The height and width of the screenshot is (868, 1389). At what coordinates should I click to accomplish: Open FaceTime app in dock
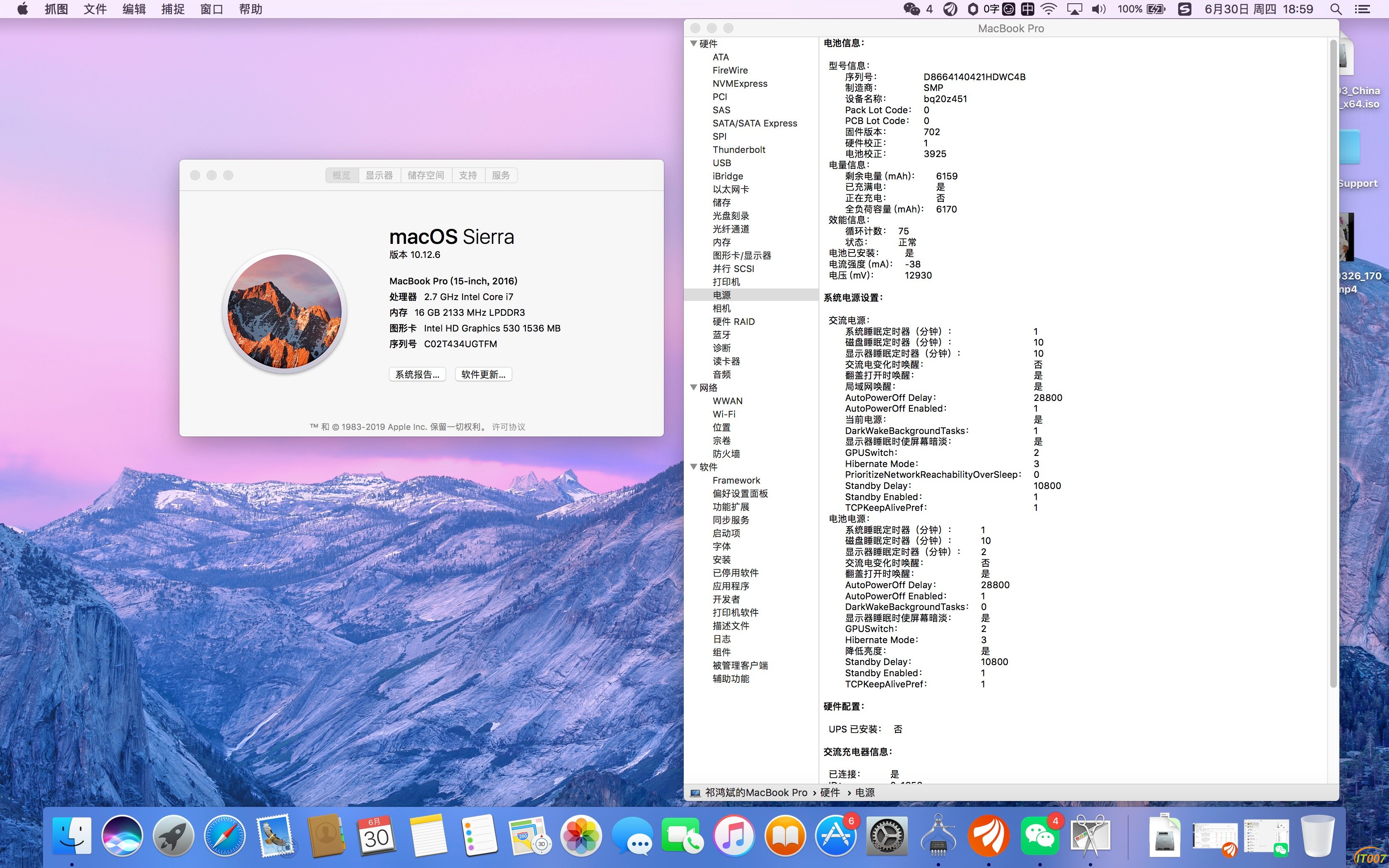point(682,835)
